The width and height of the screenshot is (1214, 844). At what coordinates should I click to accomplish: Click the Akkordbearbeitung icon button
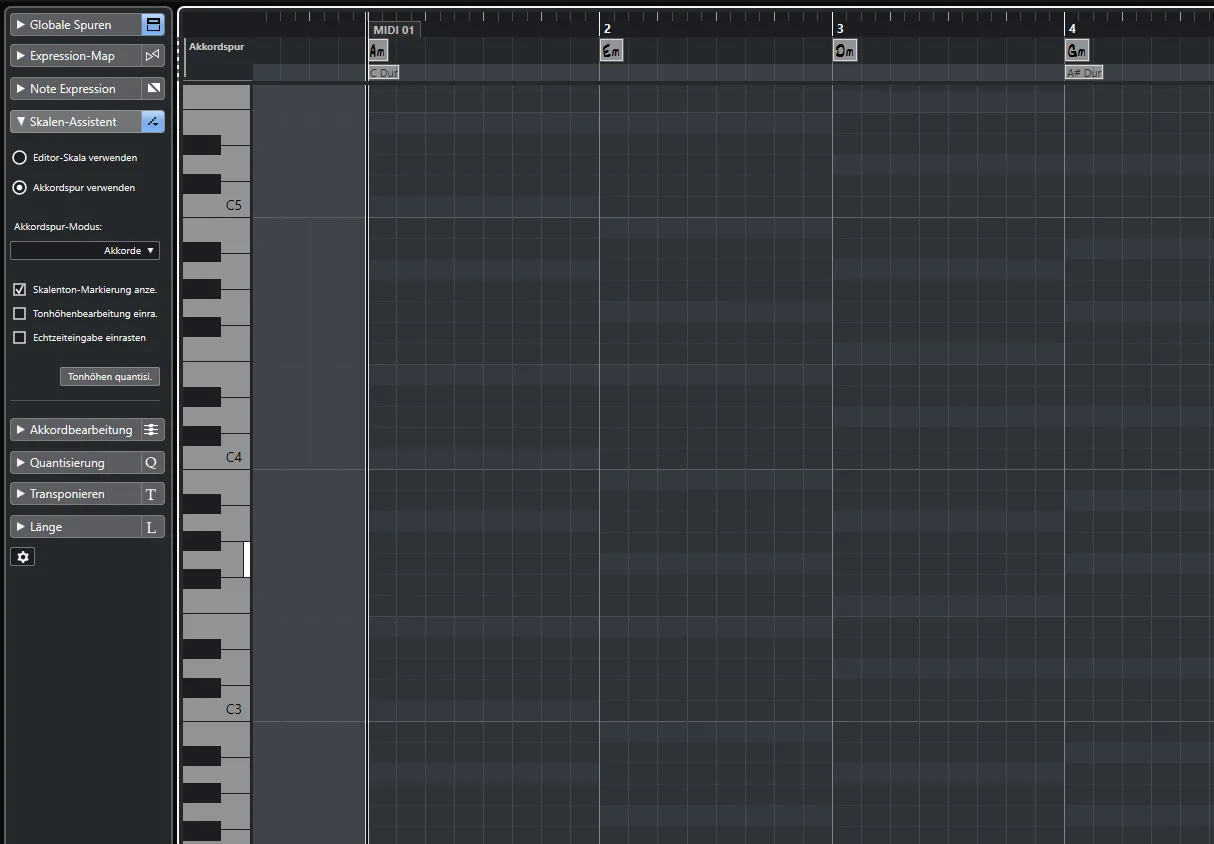coord(152,430)
